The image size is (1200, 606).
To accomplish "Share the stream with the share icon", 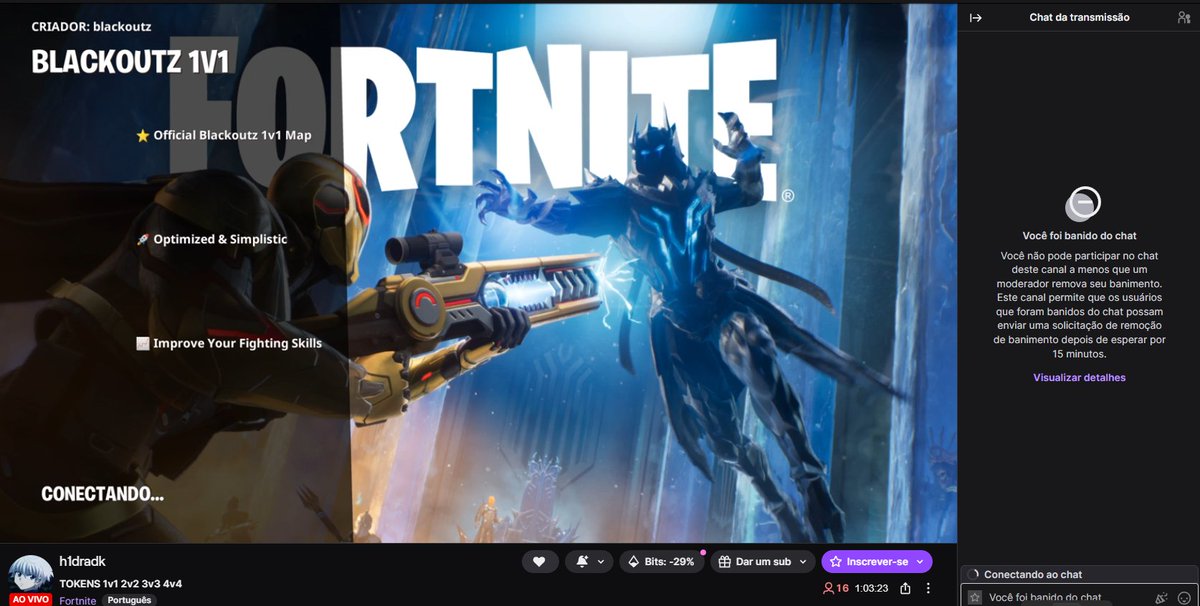I will click(x=905, y=588).
